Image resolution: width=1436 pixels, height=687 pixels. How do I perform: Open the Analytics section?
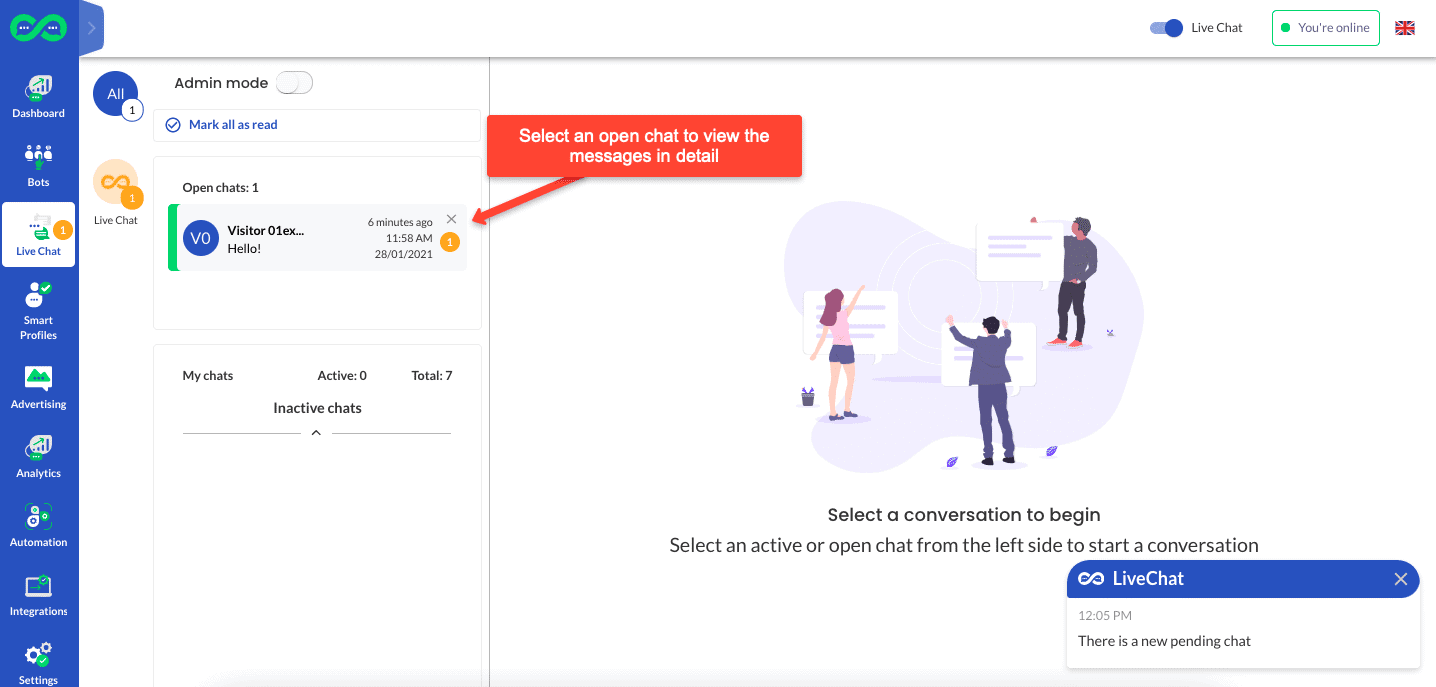point(38,455)
